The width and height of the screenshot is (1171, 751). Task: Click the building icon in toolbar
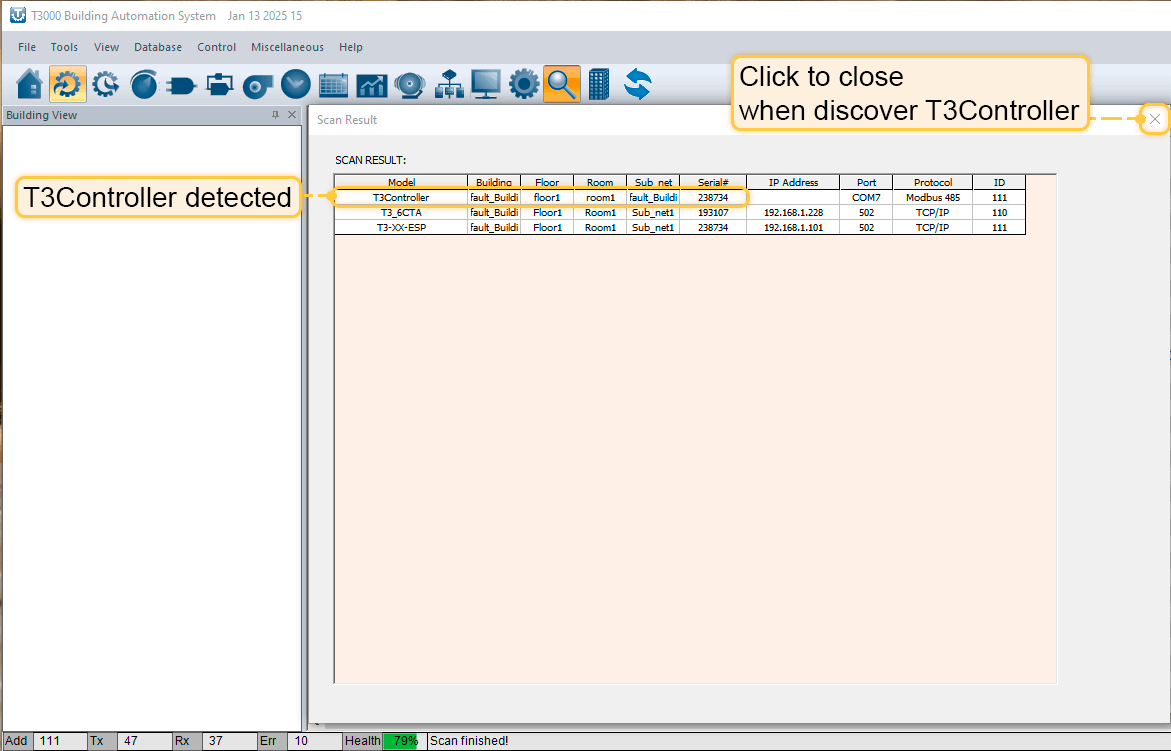click(599, 85)
